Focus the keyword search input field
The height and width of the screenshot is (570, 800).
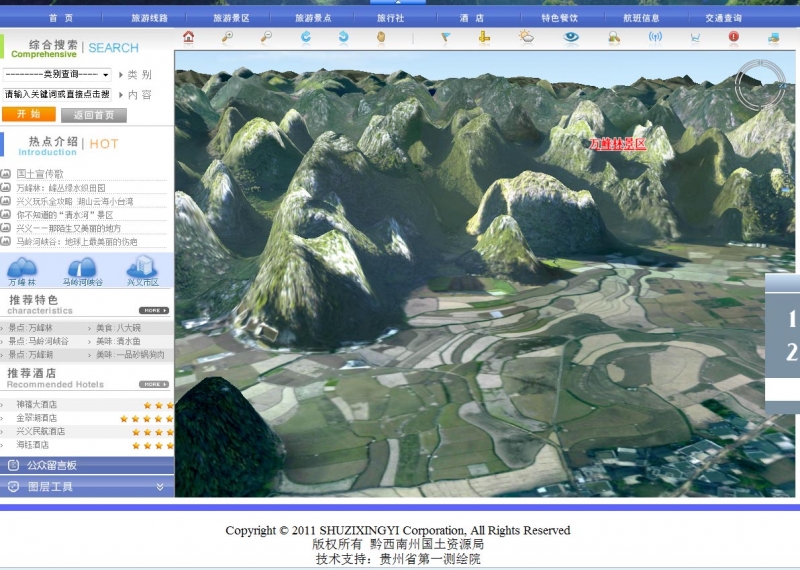(x=57, y=94)
